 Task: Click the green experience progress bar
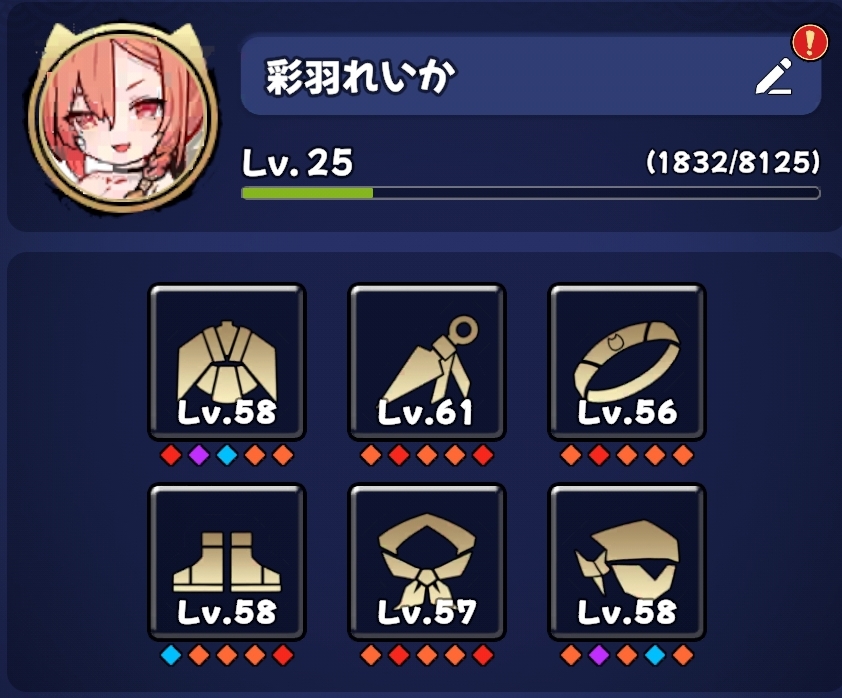(531, 193)
